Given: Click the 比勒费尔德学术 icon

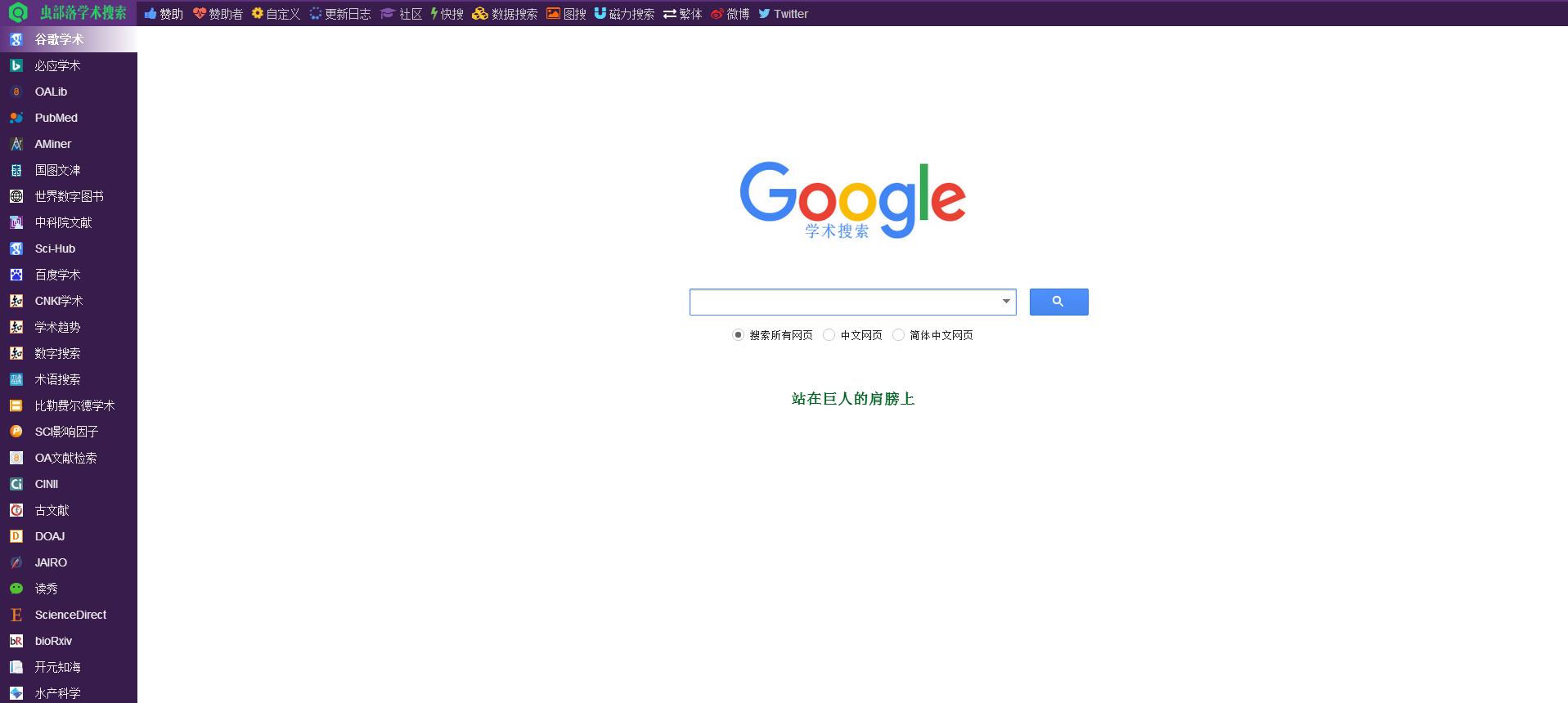Looking at the screenshot, I should (16, 405).
